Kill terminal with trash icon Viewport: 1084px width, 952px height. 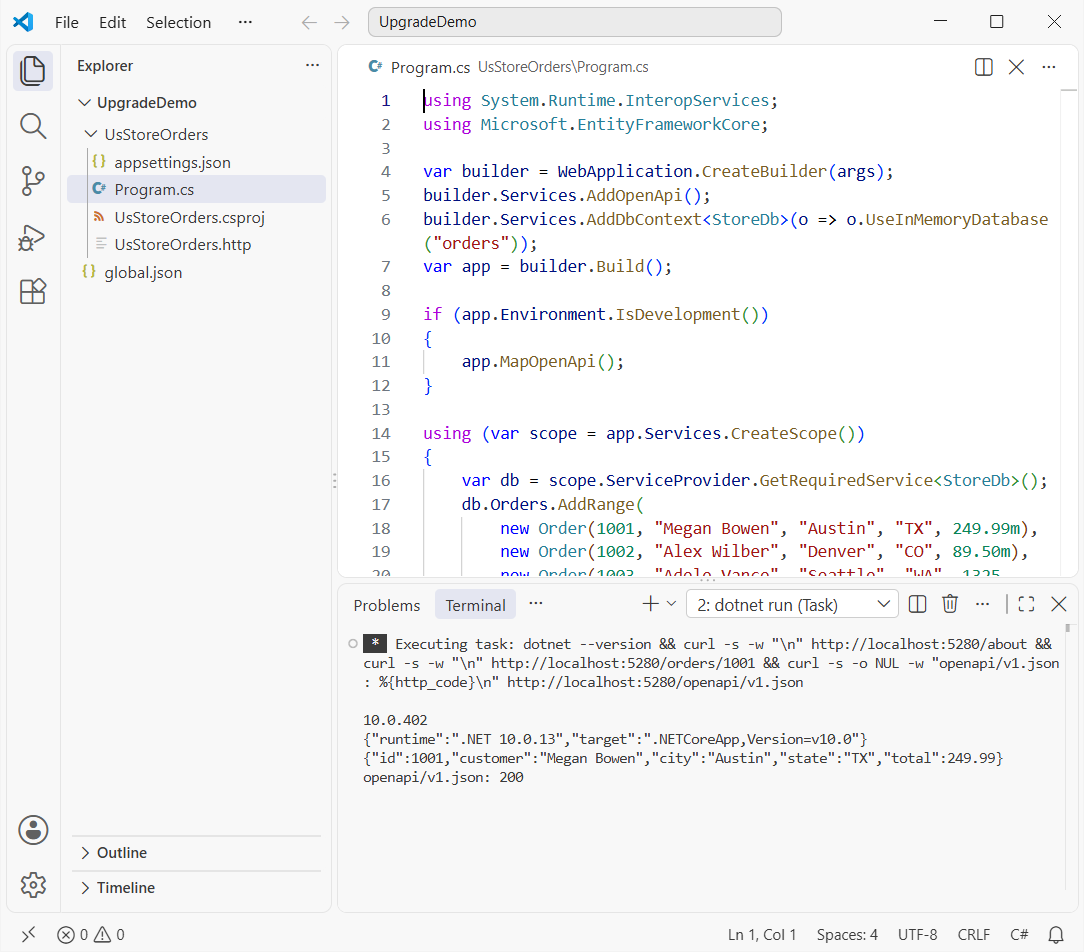(950, 604)
